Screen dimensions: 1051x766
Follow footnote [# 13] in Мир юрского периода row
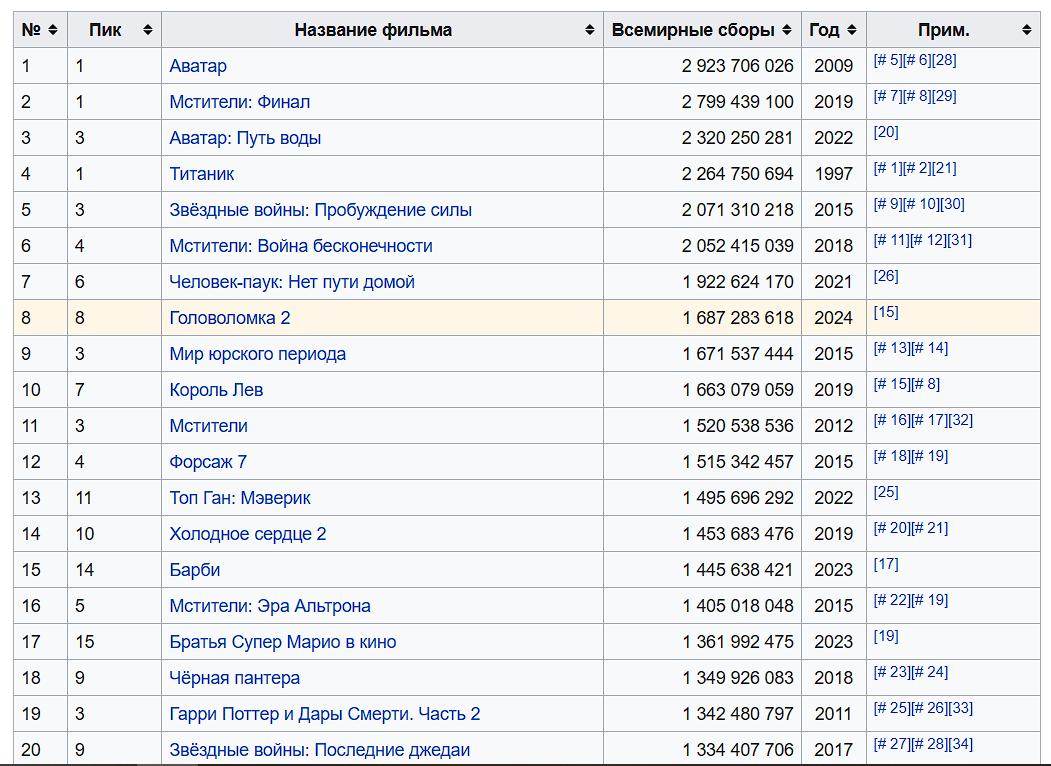(892, 348)
